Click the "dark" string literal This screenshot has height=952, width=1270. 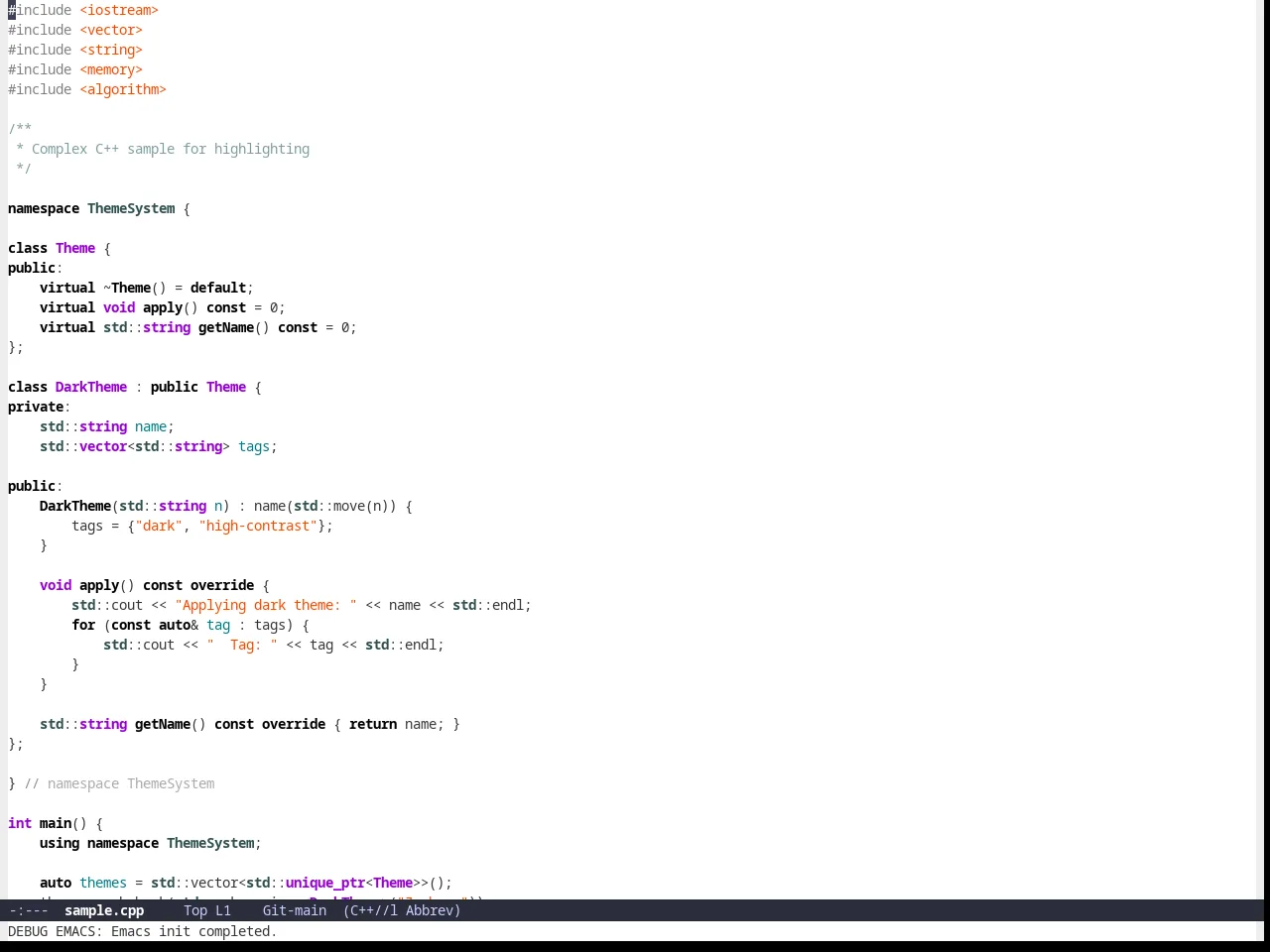(159, 526)
